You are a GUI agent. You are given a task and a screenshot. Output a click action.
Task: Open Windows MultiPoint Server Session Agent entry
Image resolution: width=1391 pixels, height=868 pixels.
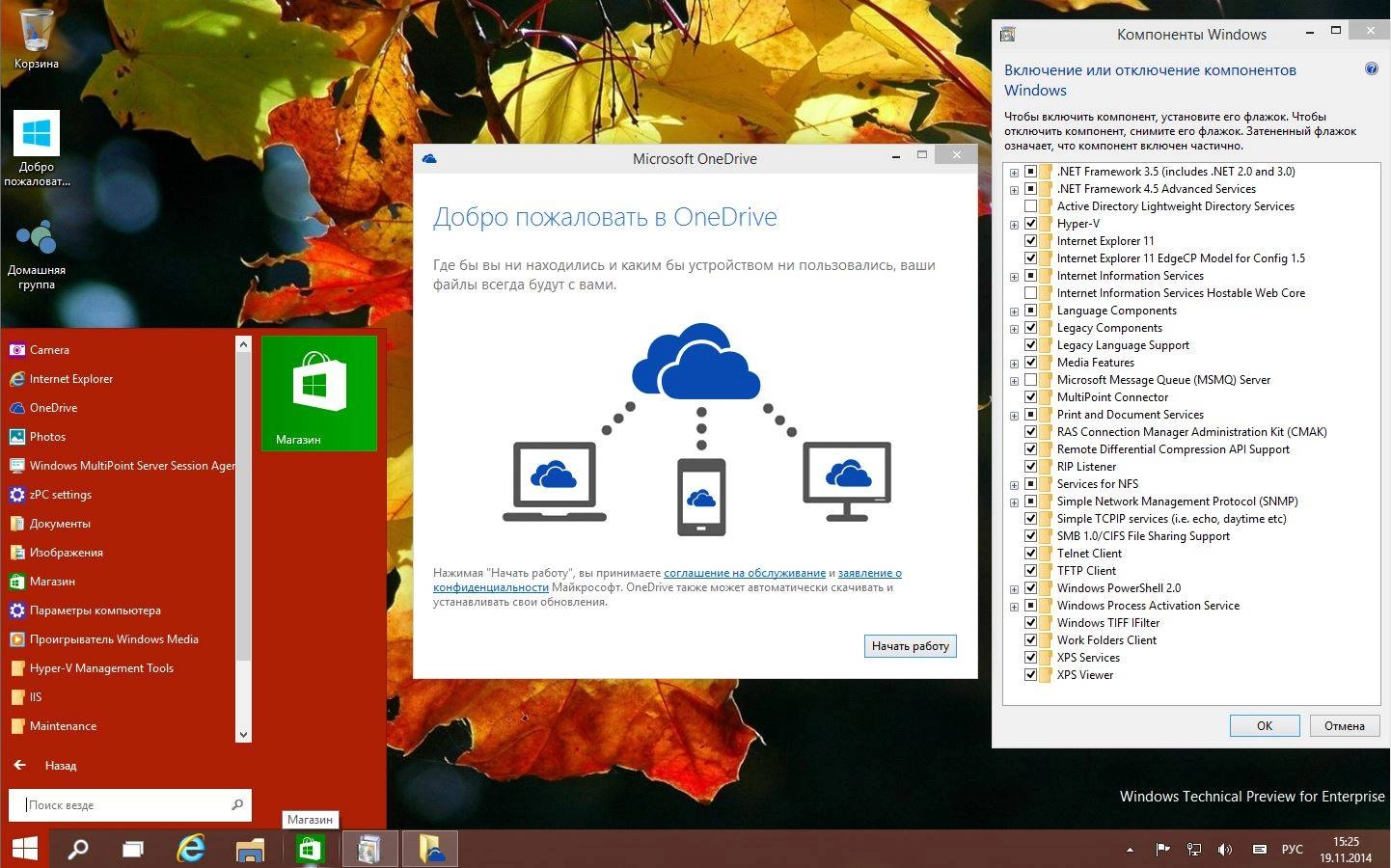coord(121,466)
